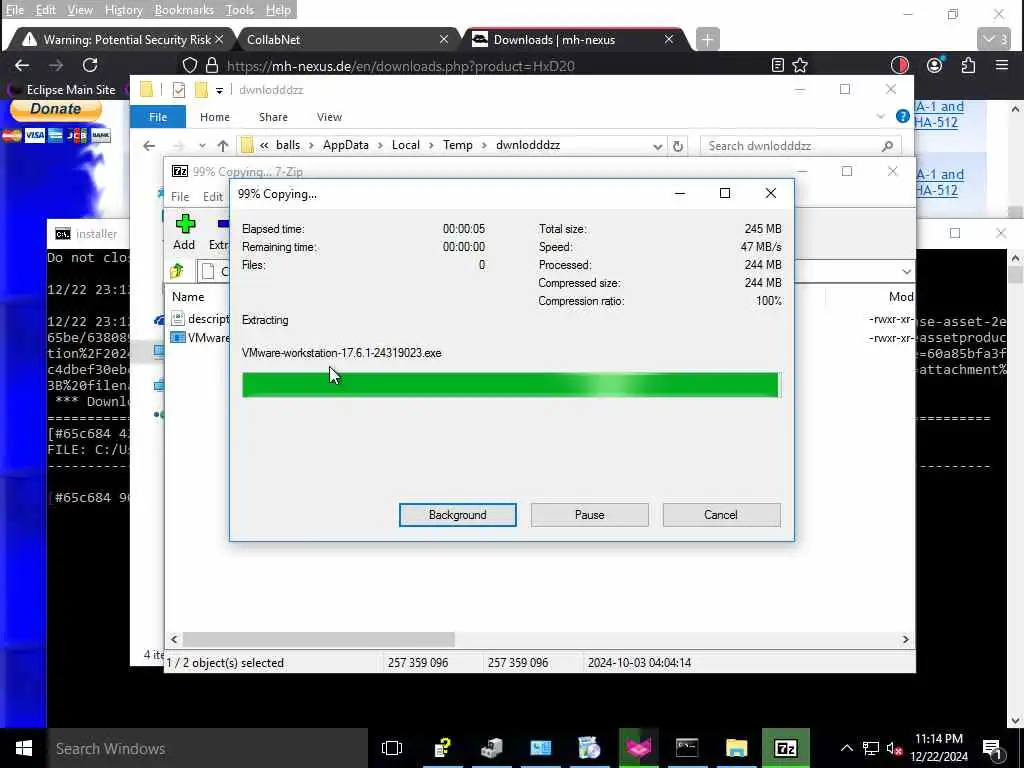Bookmark this page with the star icon

(800, 65)
